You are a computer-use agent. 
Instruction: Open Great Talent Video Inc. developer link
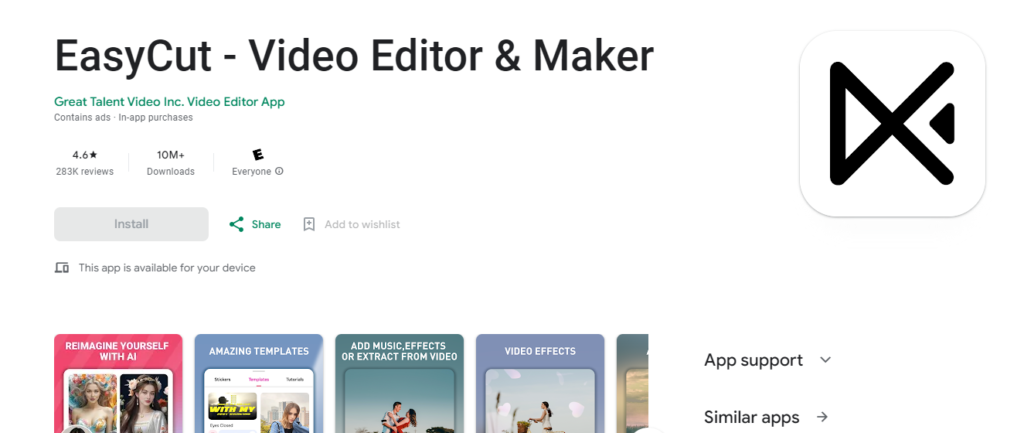tap(169, 102)
